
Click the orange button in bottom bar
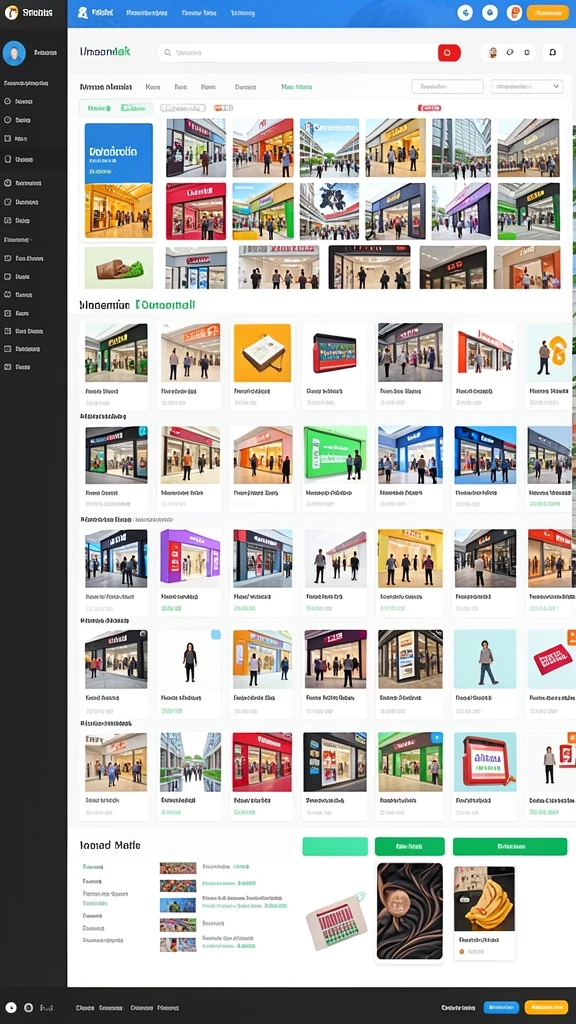pos(546,1008)
